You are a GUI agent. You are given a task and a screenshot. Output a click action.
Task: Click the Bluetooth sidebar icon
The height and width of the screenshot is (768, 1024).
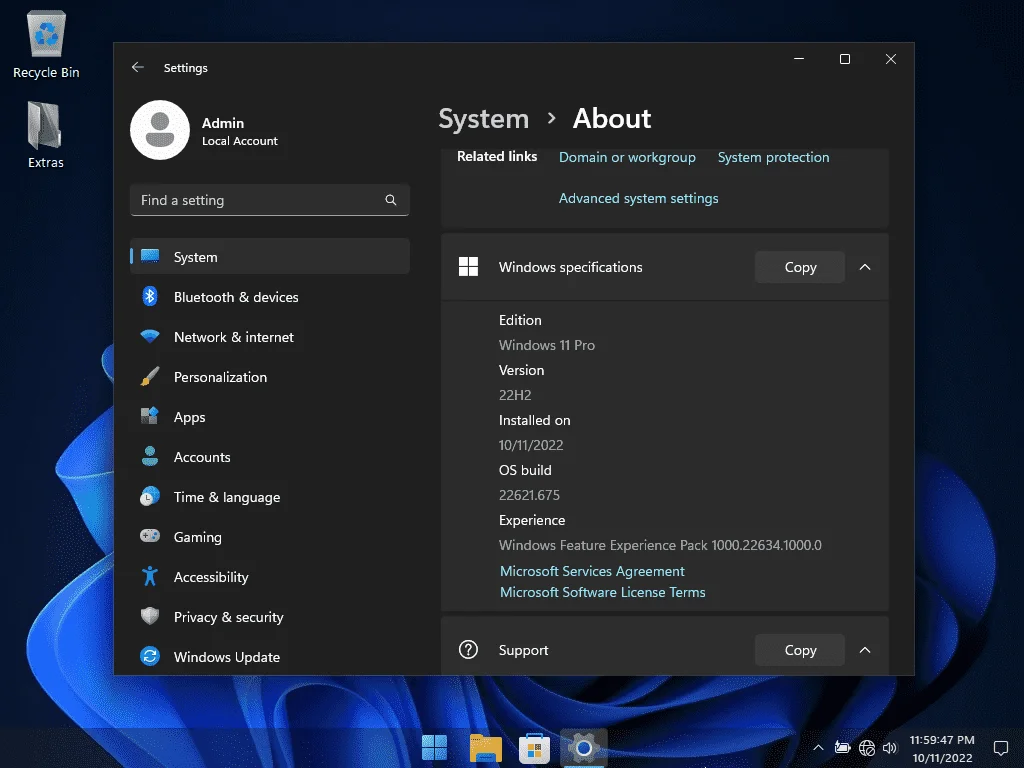150,296
